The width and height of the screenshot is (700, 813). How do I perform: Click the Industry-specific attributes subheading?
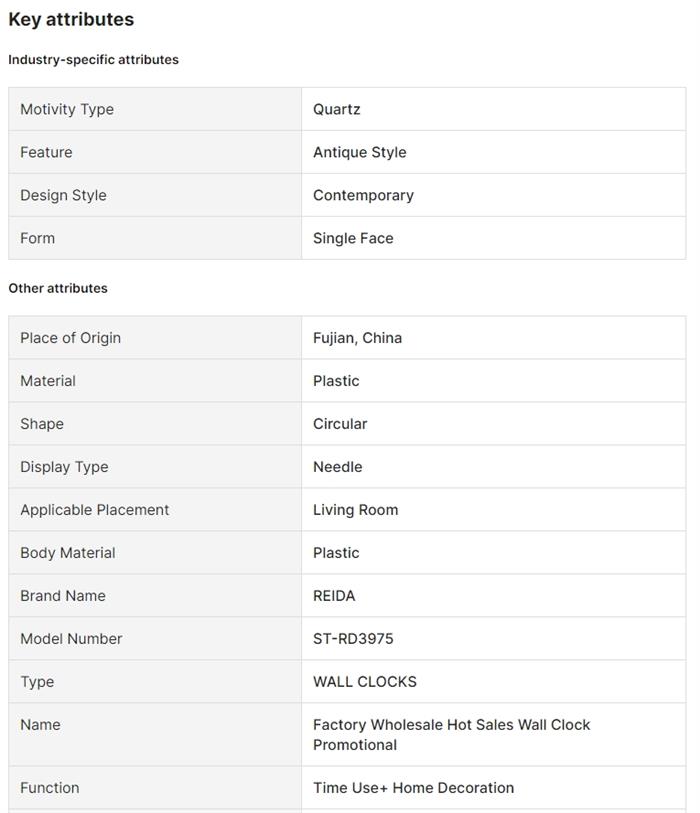click(x=93, y=59)
